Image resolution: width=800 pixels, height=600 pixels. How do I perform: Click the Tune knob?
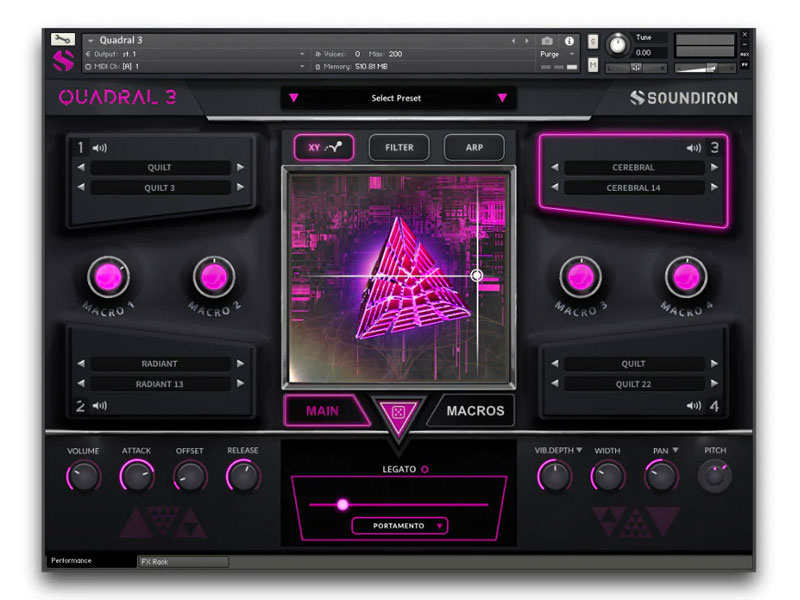[618, 45]
